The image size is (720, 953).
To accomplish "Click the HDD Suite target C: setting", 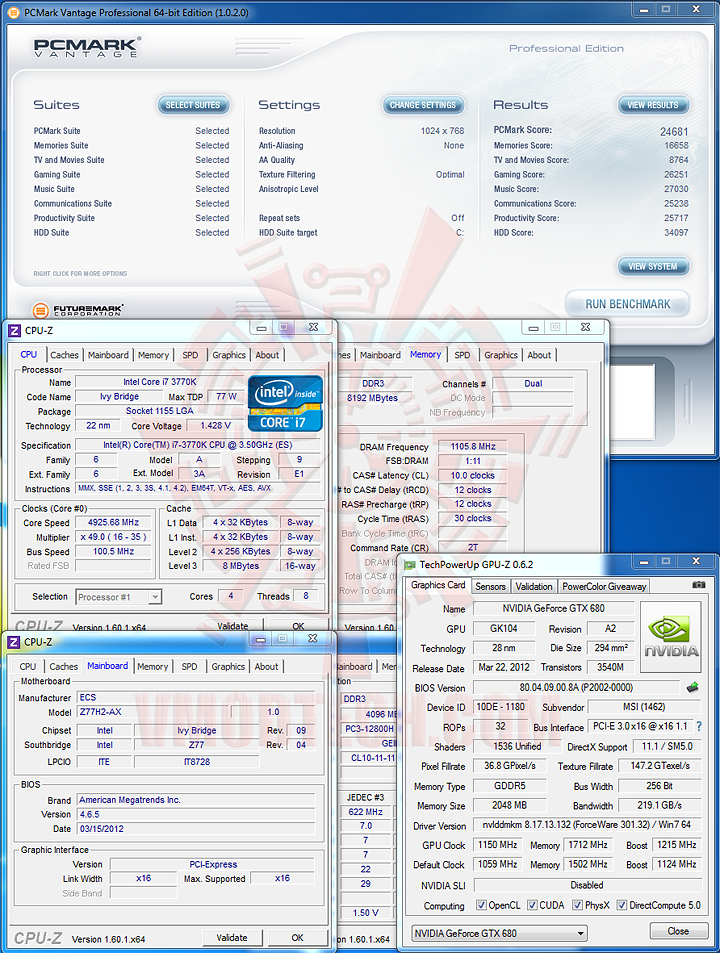I will click(460, 232).
